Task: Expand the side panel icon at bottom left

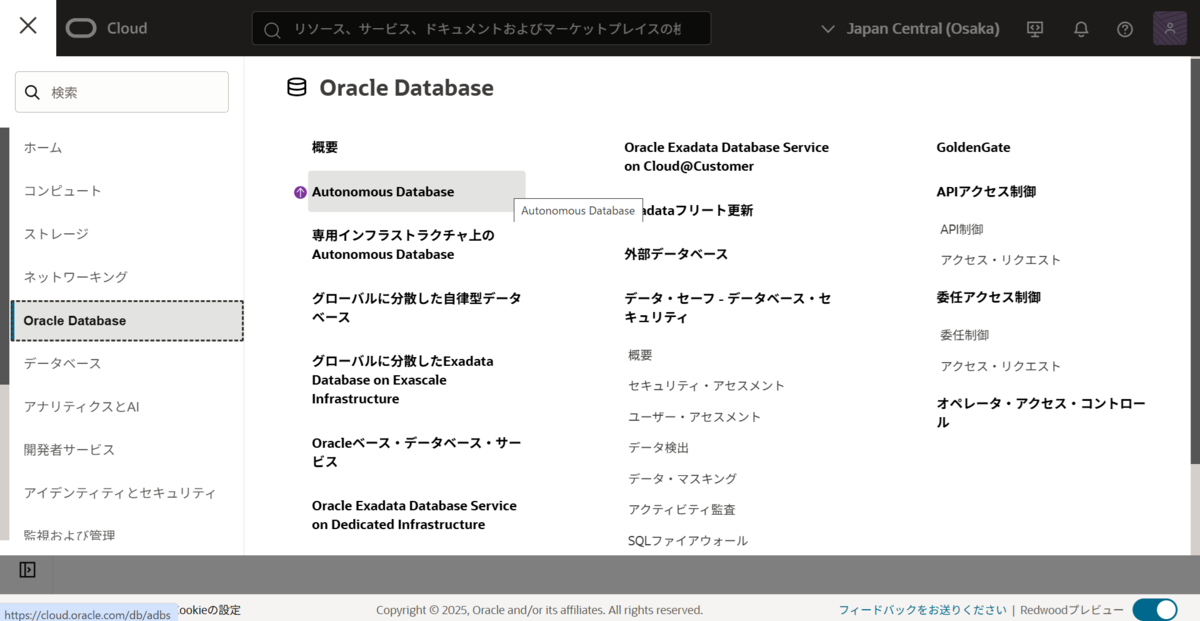Action: pos(28,569)
